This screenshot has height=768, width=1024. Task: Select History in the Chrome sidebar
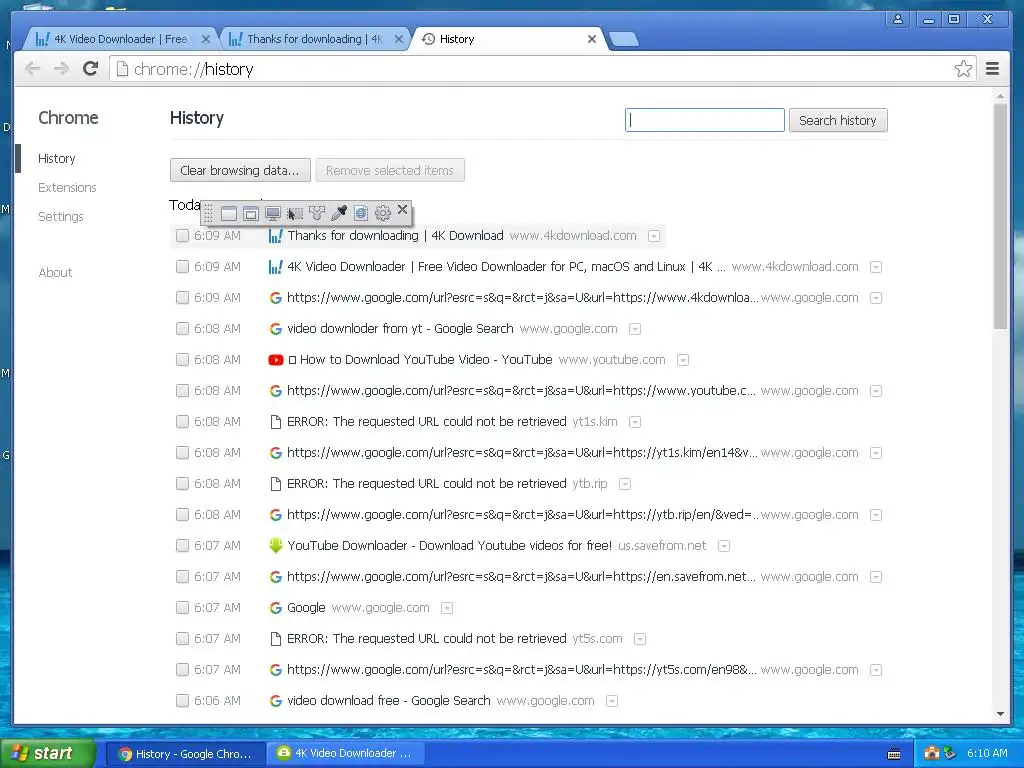(x=57, y=159)
